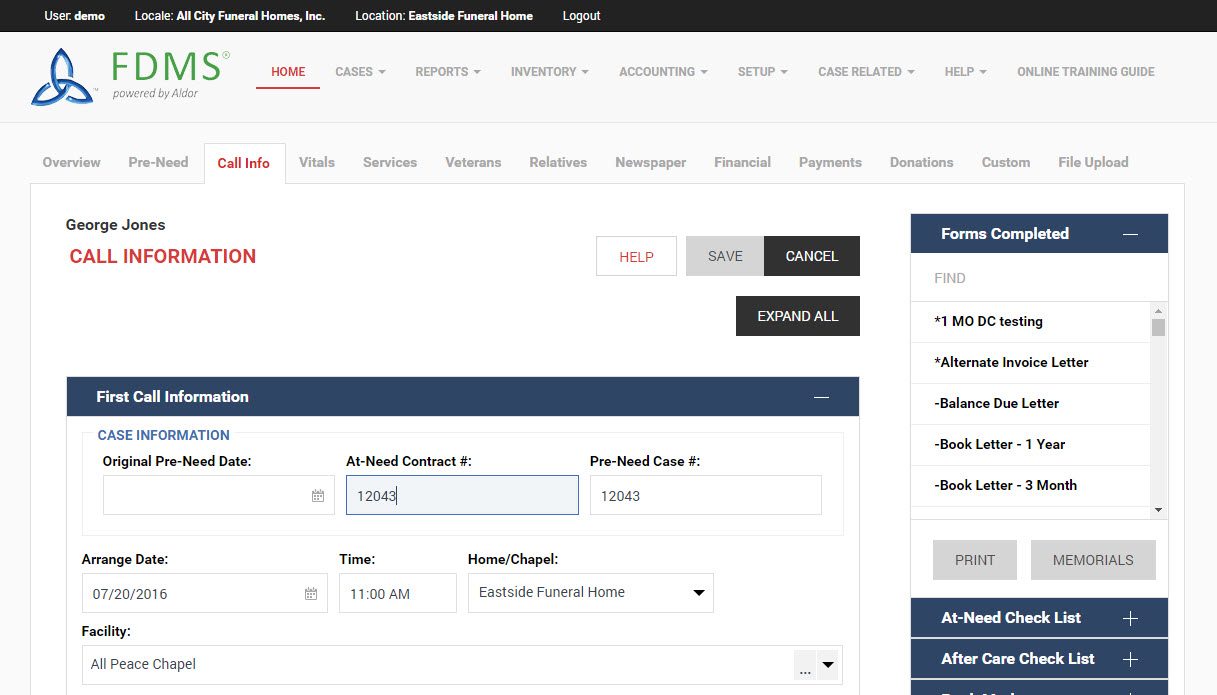Screen dimensions: 1217x695
Task: Click the Expand All button
Action: click(x=797, y=316)
